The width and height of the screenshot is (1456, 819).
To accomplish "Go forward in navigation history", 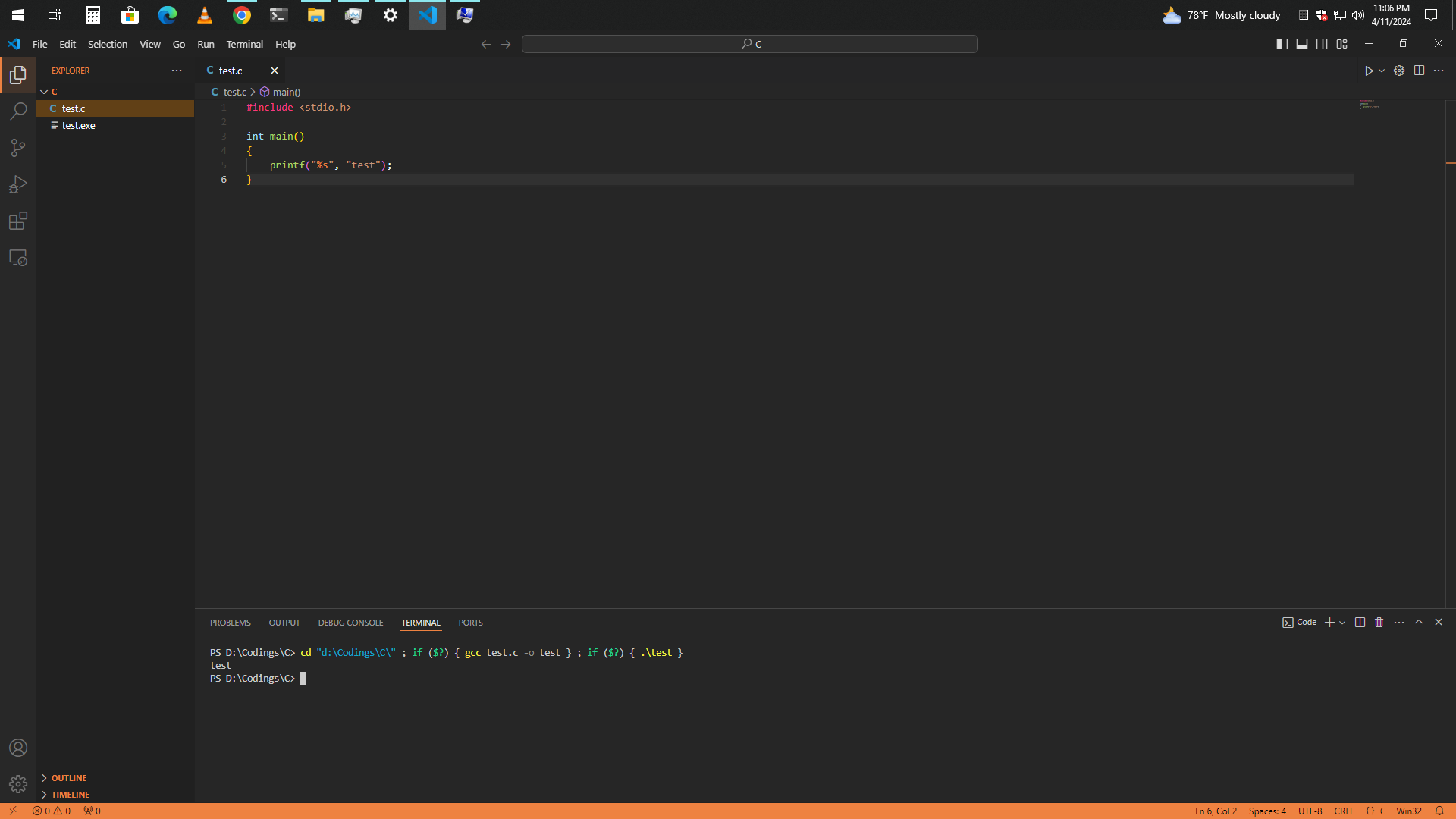I will click(x=506, y=44).
